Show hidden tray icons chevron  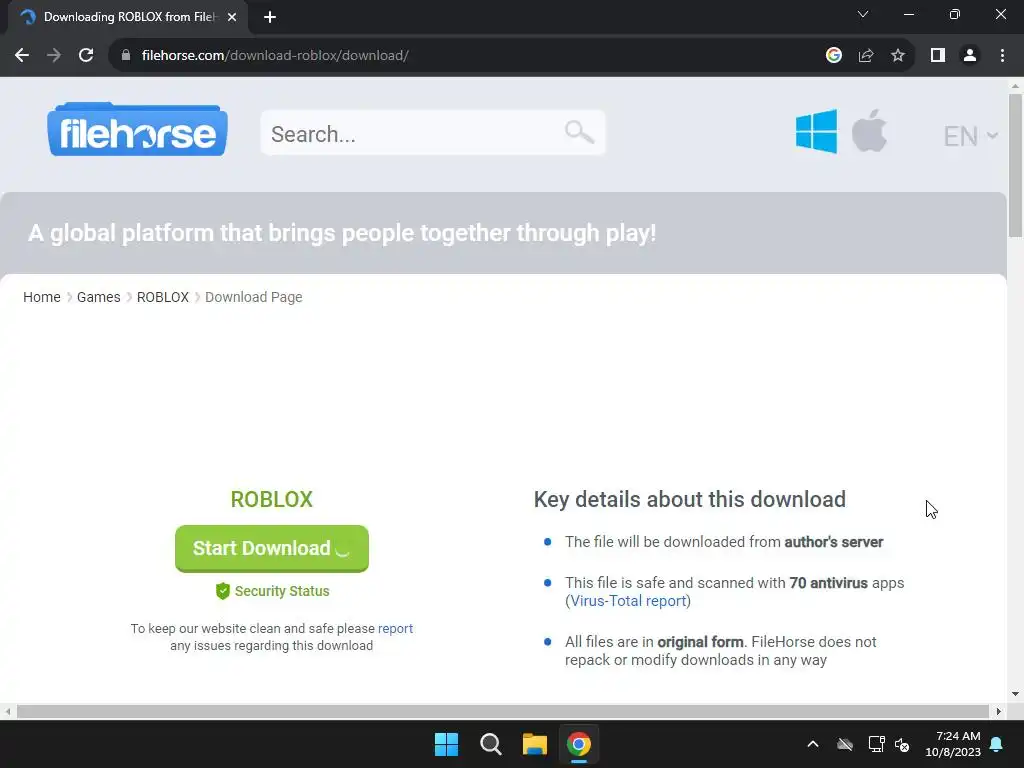[x=813, y=744]
